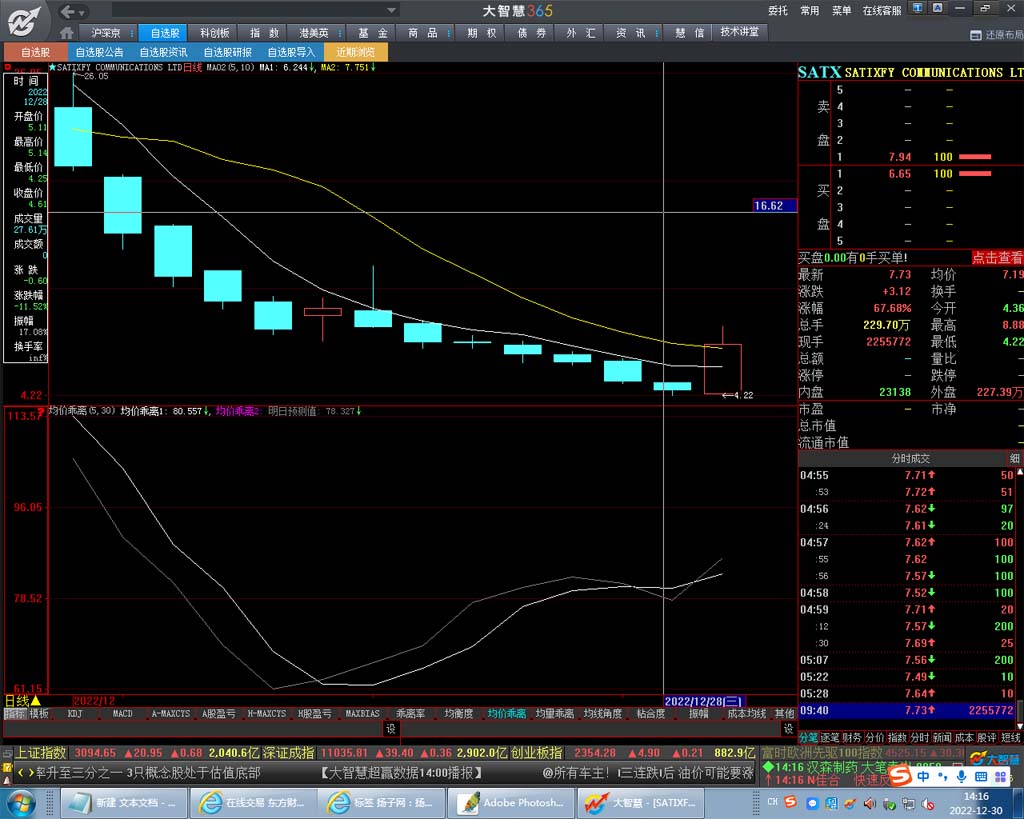Expand the stock search combo box arrow

pos(391,10)
